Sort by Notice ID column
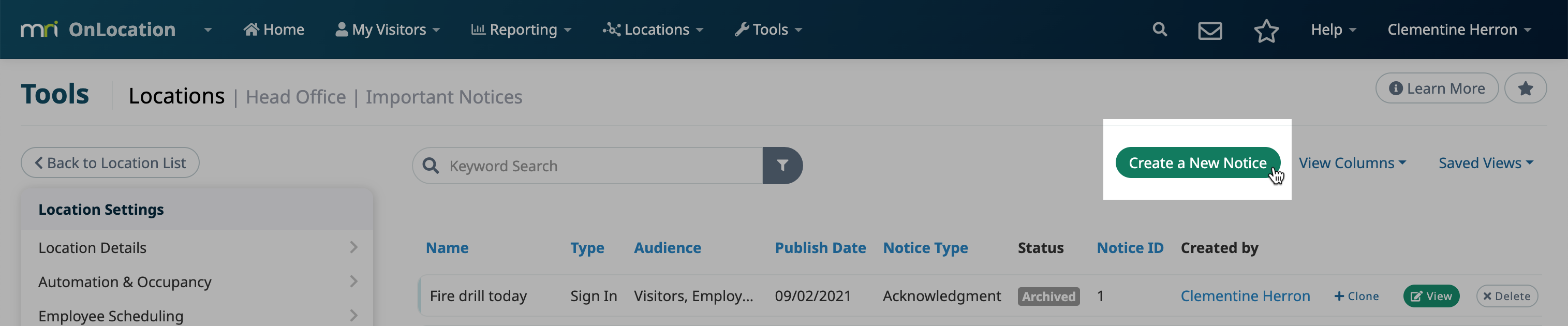This screenshot has height=326, width=1568. point(1130,247)
